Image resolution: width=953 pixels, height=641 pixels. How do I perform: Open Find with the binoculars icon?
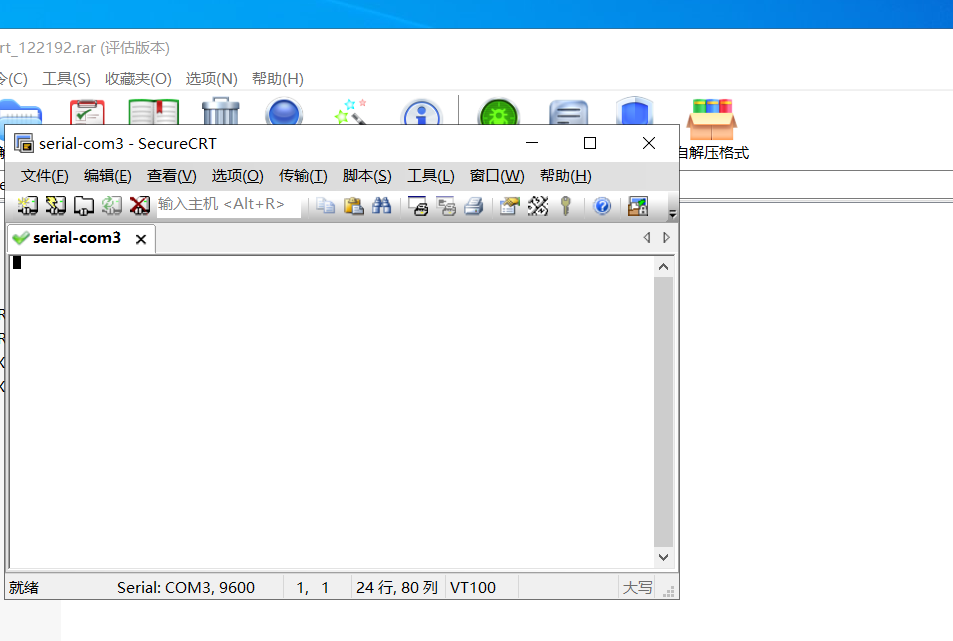click(x=381, y=206)
